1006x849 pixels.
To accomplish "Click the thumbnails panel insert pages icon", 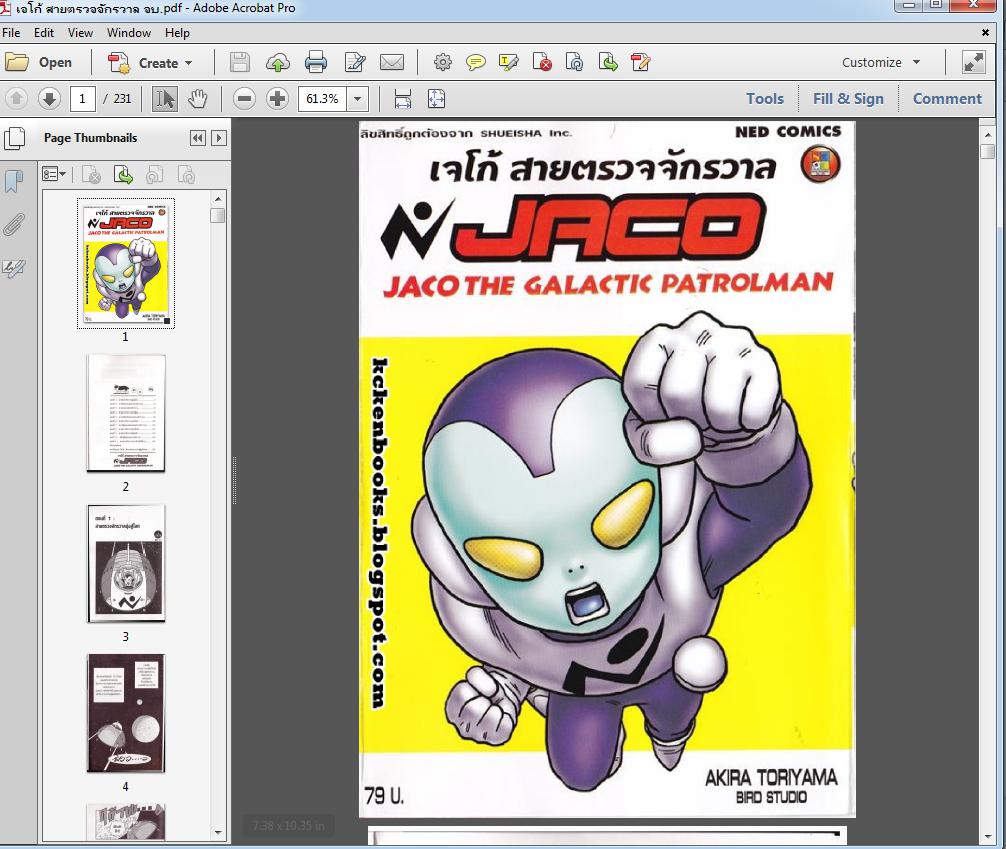I will click(123, 175).
